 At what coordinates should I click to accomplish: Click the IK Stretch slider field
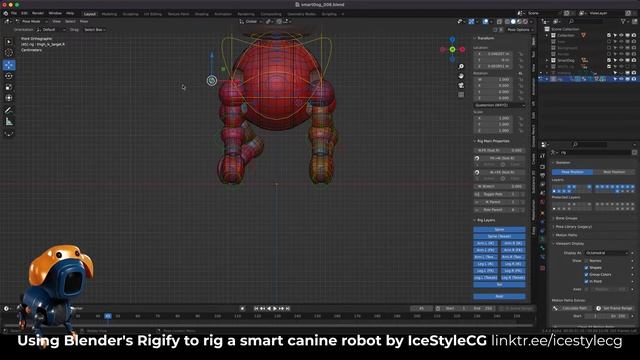pyautogui.click(x=500, y=186)
